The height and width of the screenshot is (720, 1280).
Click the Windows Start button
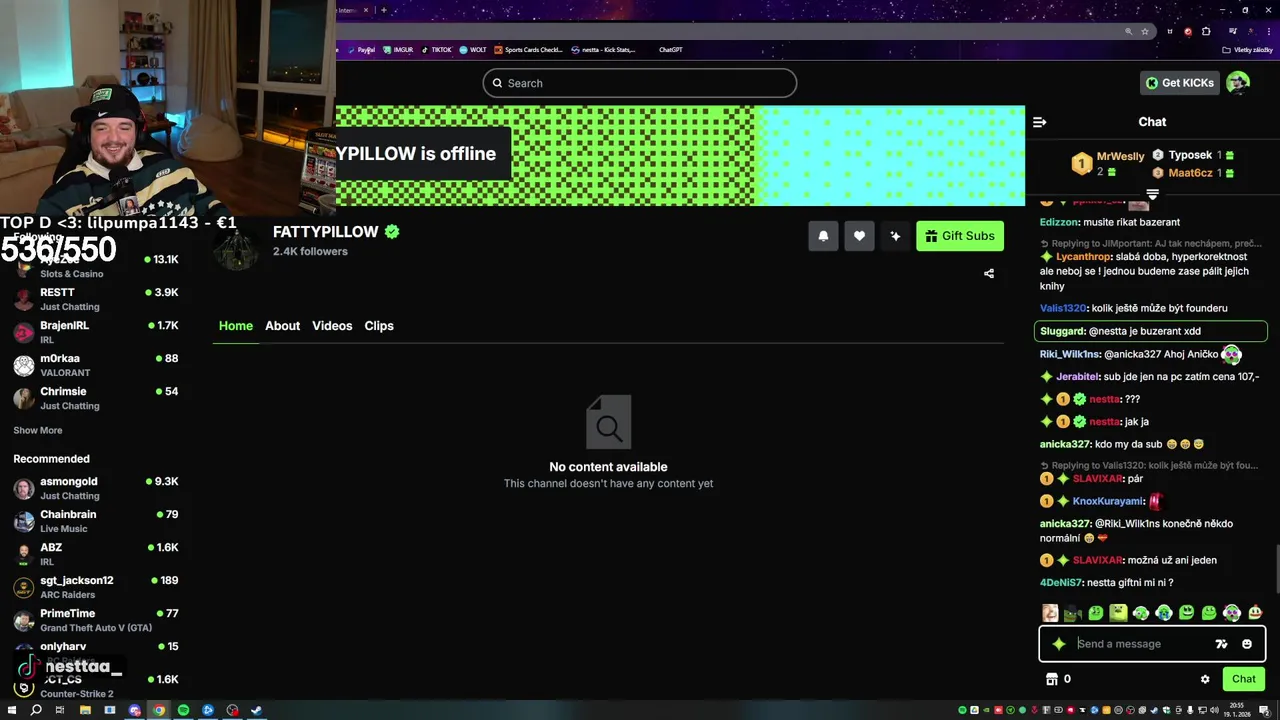(x=11, y=710)
